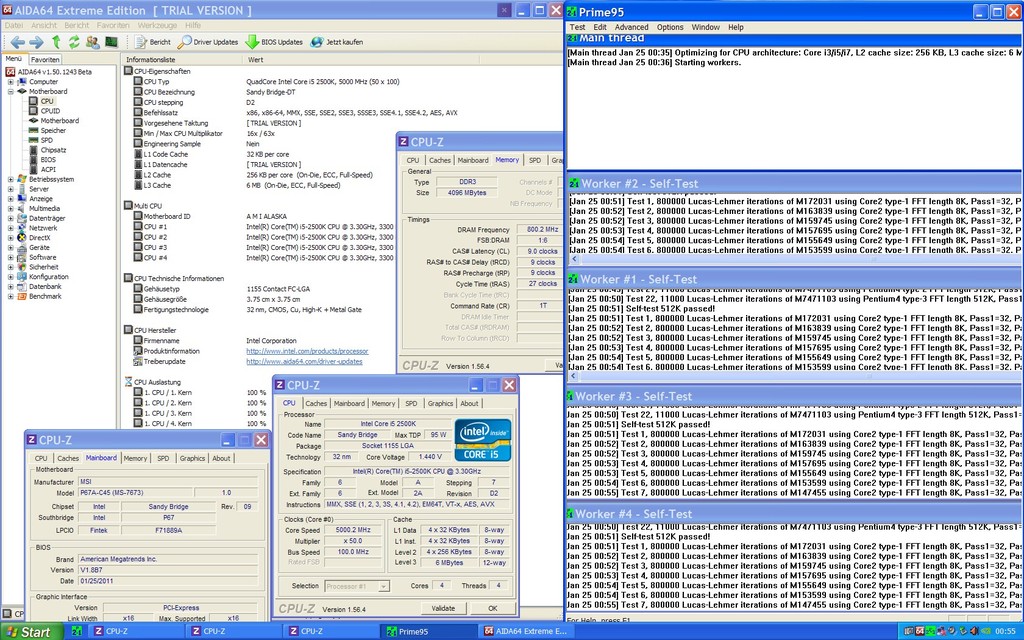Open Prime95 Test menu
This screenshot has height=640, width=1024.
click(x=577, y=27)
